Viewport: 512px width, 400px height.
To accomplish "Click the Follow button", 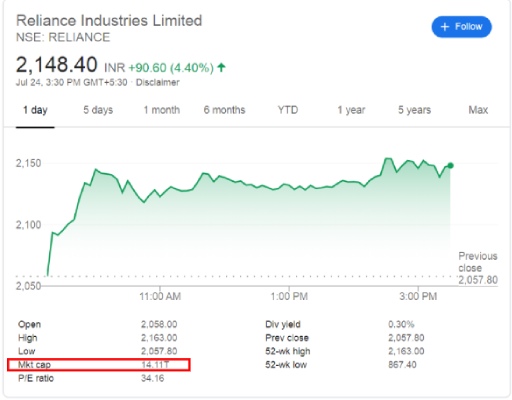I will tap(461, 27).
